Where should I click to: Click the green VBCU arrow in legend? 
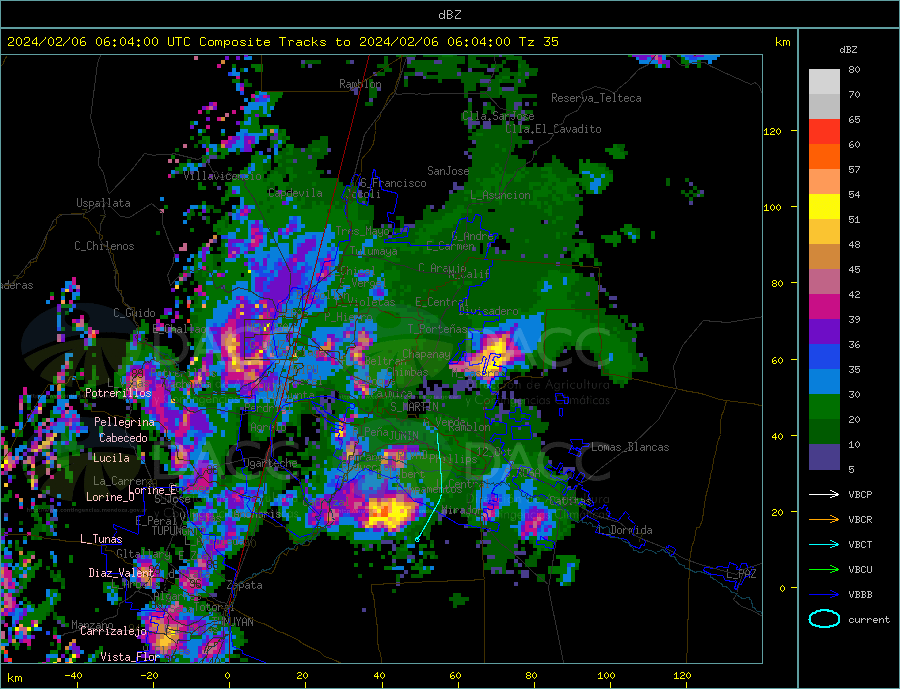point(824,570)
